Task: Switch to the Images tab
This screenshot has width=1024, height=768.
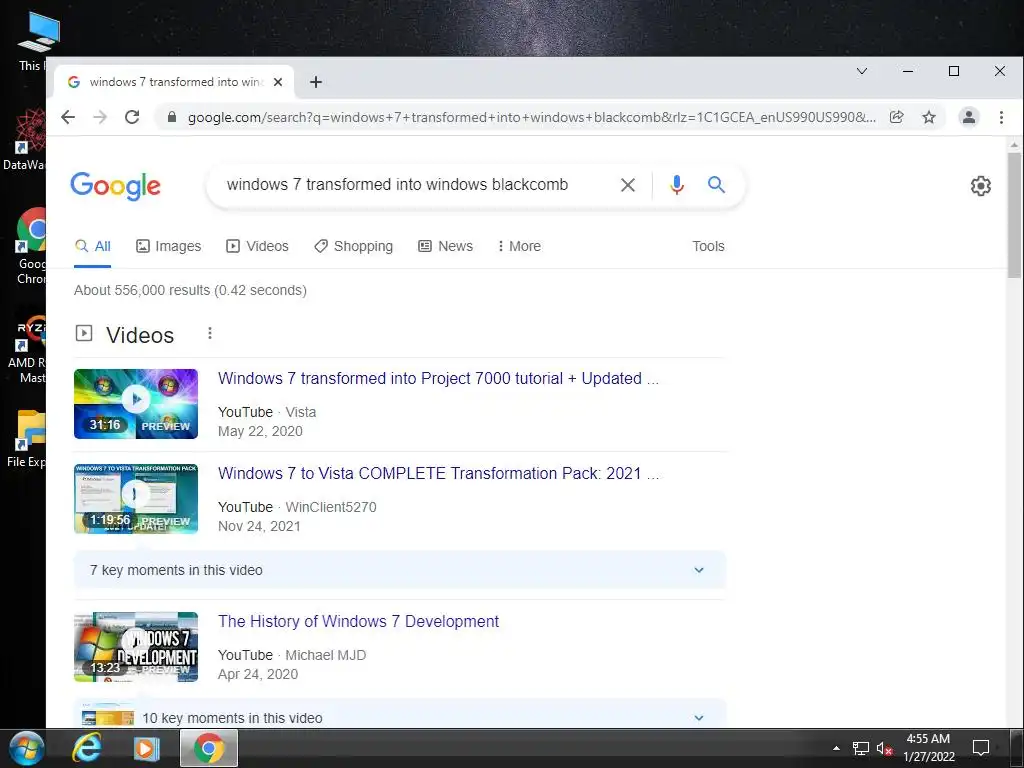Action: point(168,246)
